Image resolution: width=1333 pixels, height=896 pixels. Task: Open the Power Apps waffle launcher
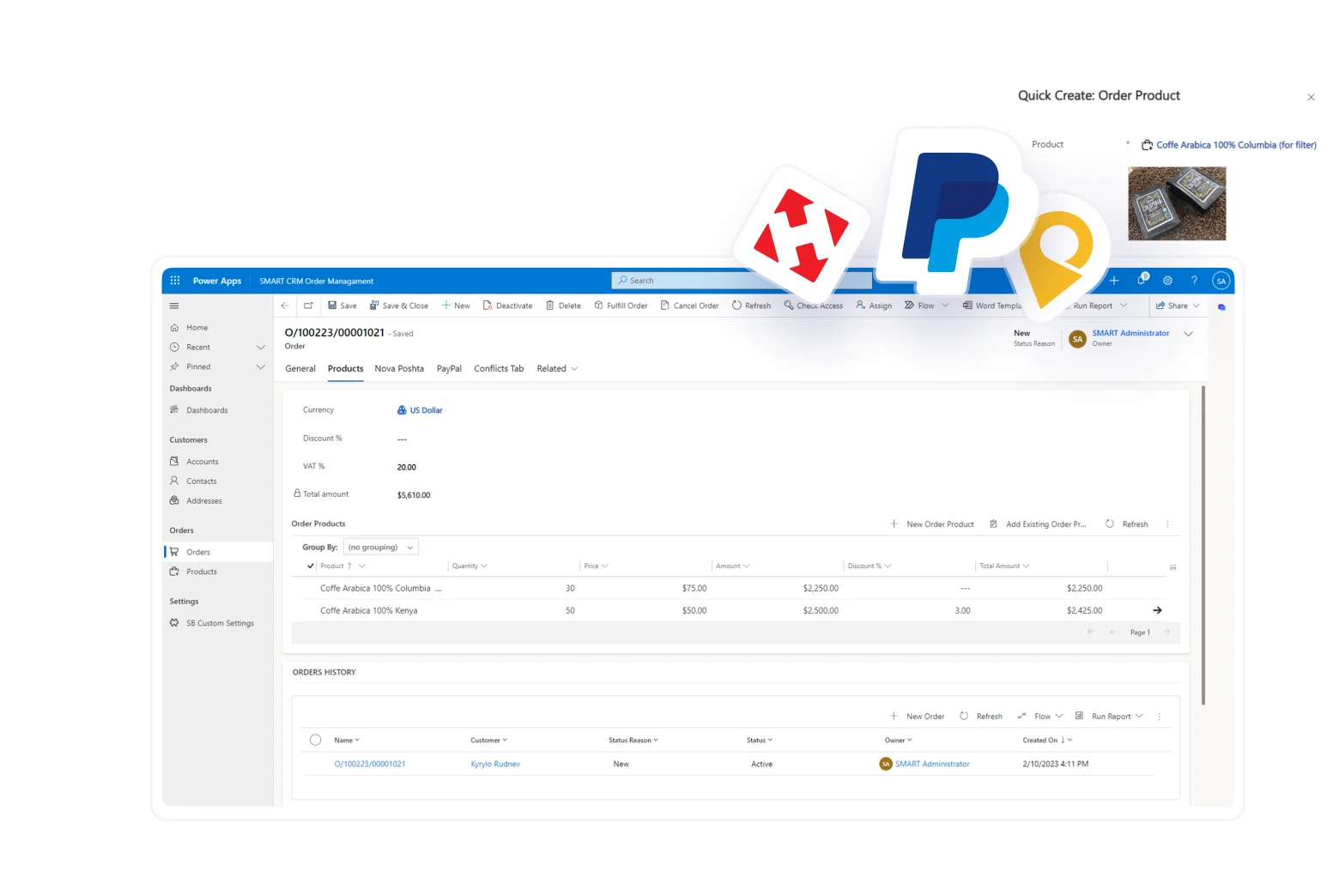point(175,281)
